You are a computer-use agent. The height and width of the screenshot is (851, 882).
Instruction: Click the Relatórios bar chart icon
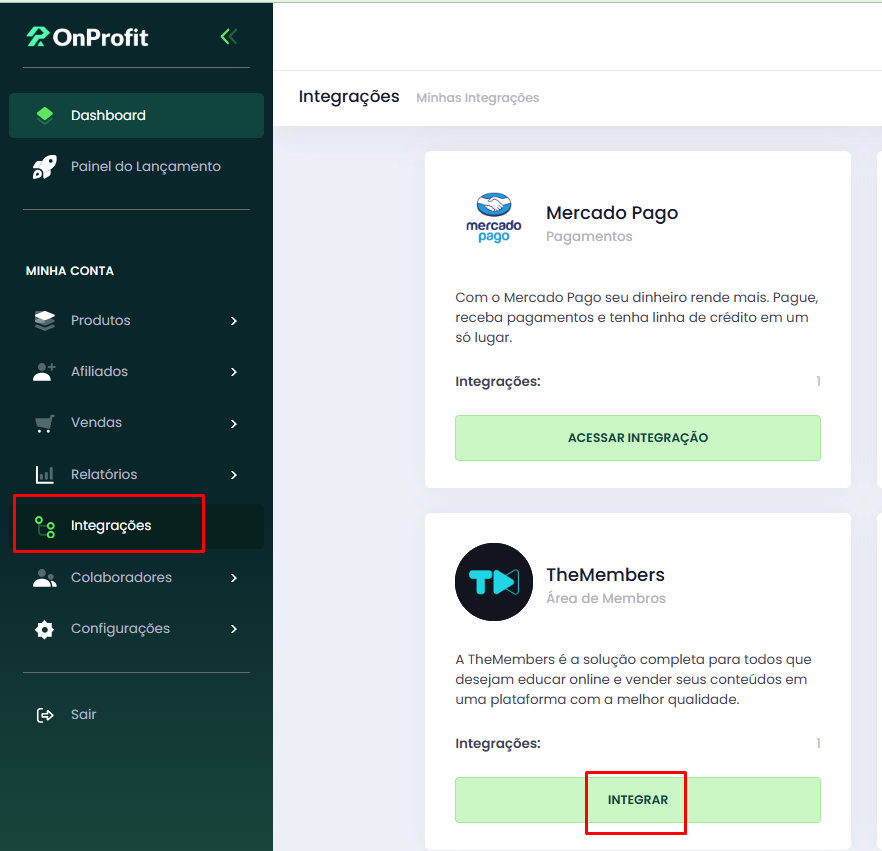tap(44, 474)
